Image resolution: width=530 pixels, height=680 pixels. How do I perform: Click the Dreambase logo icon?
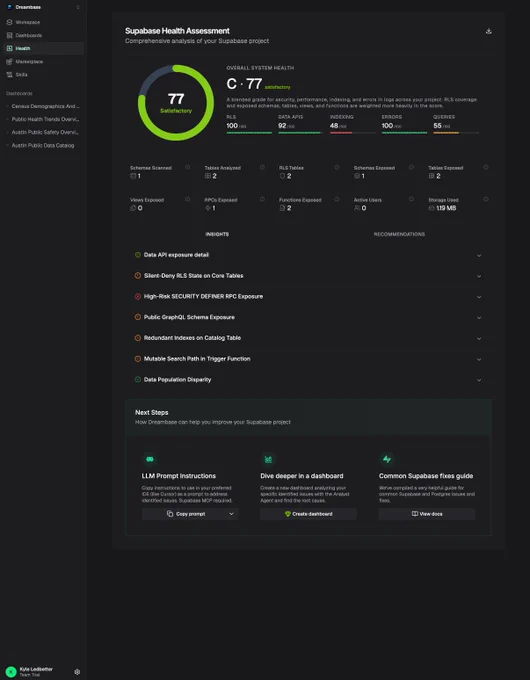(x=10, y=7)
